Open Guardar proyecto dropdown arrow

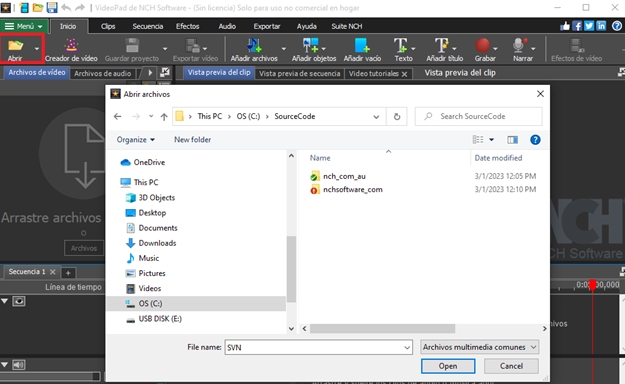(x=165, y=49)
